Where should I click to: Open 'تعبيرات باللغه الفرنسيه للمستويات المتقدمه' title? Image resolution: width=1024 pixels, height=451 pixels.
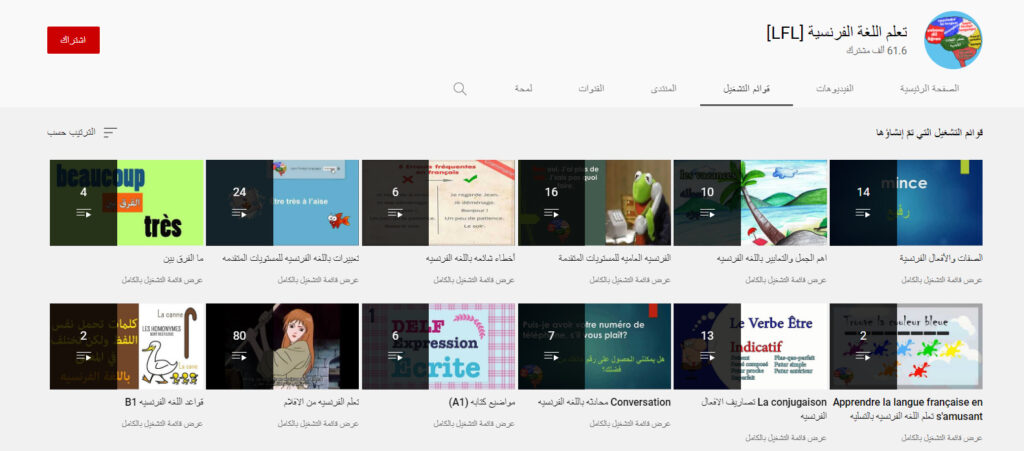coord(291,258)
